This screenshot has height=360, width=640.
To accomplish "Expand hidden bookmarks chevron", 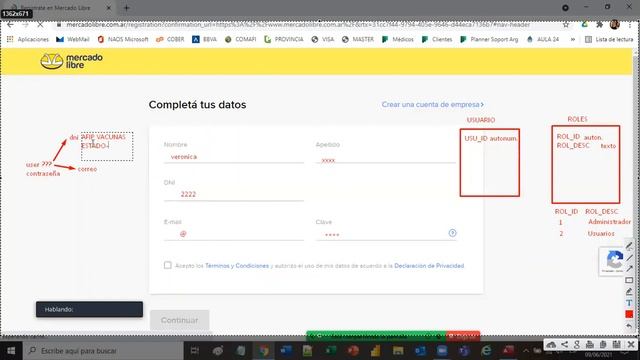I will click(x=573, y=40).
